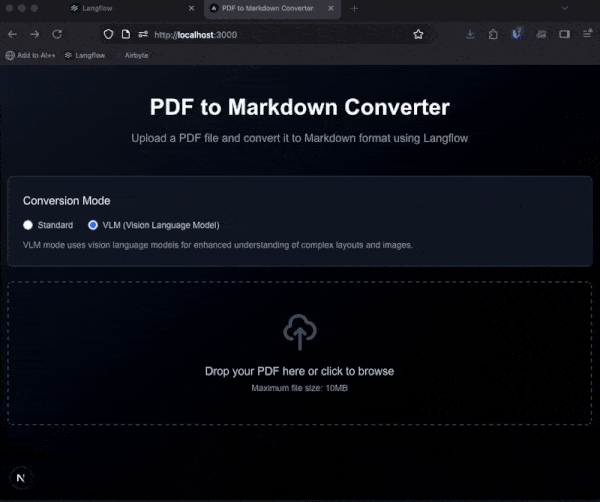
Task: Select the VLM (Vision Language Model) option
Action: [94, 225]
